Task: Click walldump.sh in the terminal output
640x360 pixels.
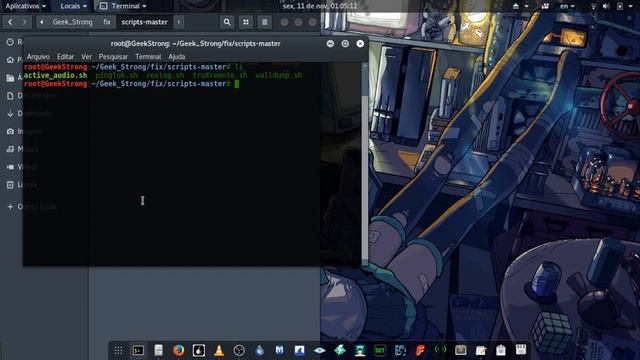Action: [279, 76]
